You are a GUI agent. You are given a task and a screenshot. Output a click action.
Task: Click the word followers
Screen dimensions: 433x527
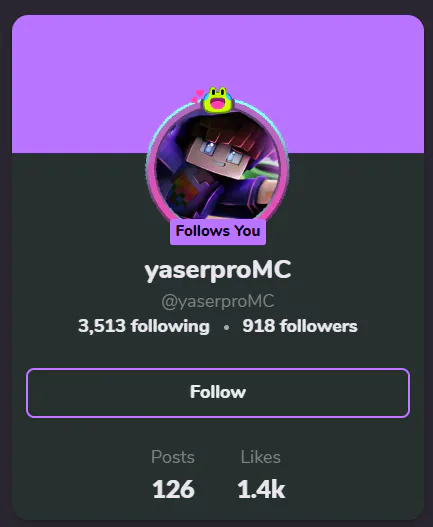coord(319,326)
